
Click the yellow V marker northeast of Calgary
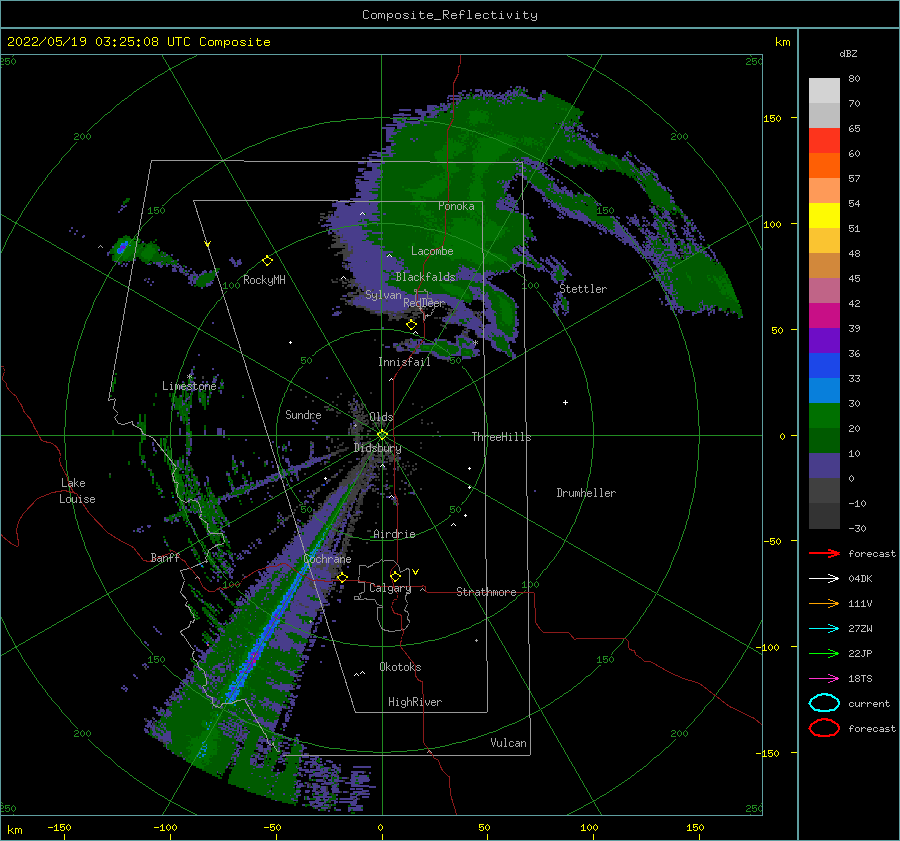coord(416,572)
